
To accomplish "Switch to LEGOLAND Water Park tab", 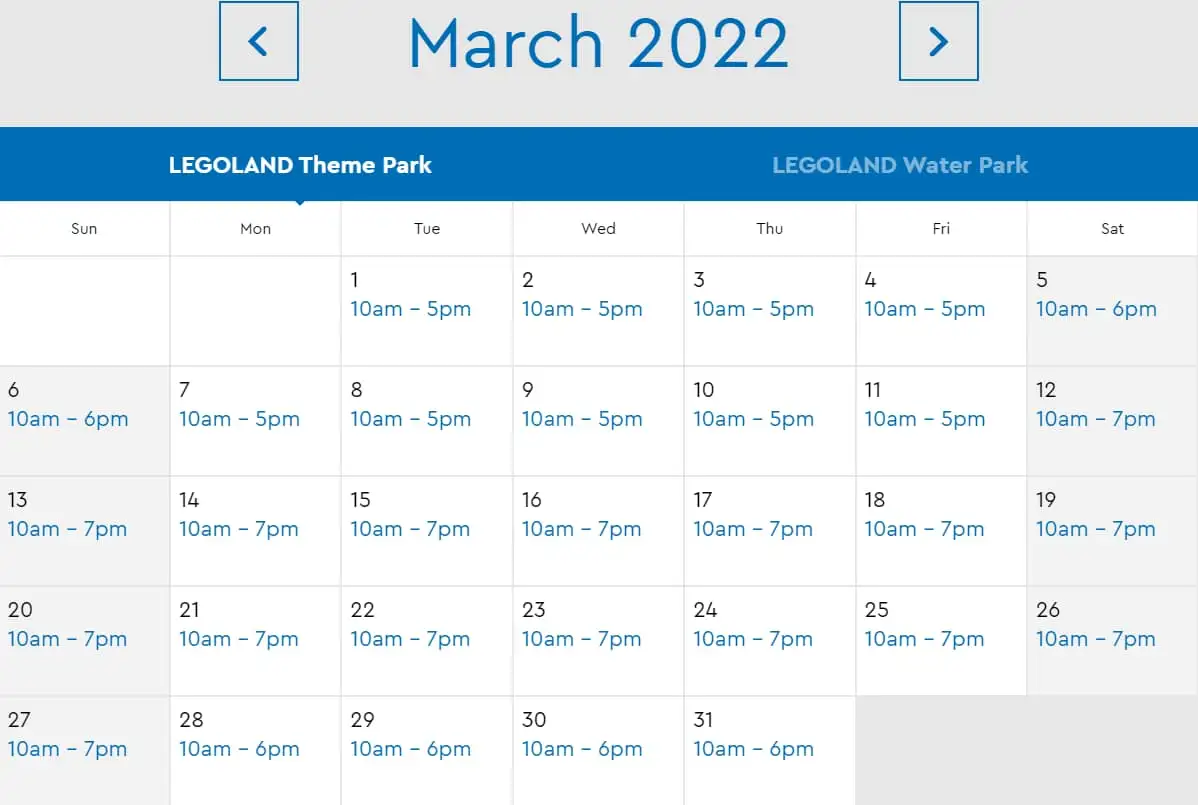I will tap(900, 165).
